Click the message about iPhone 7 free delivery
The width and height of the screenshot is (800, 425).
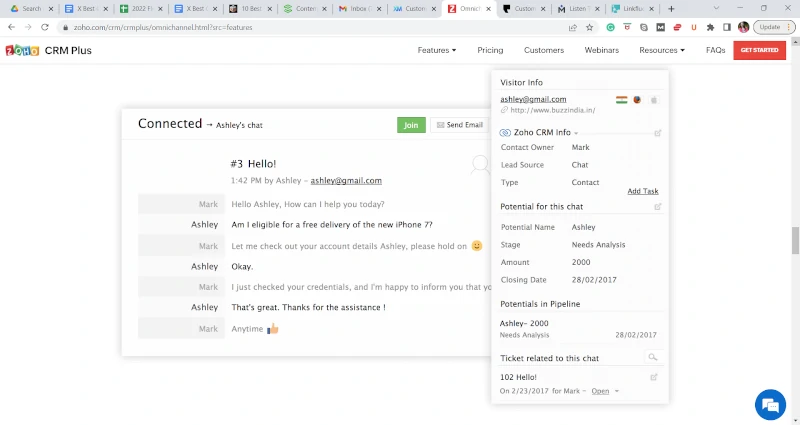pyautogui.click(x=332, y=225)
